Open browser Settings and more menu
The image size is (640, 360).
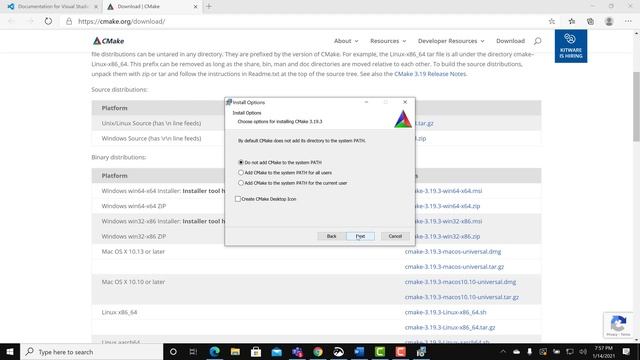point(628,21)
